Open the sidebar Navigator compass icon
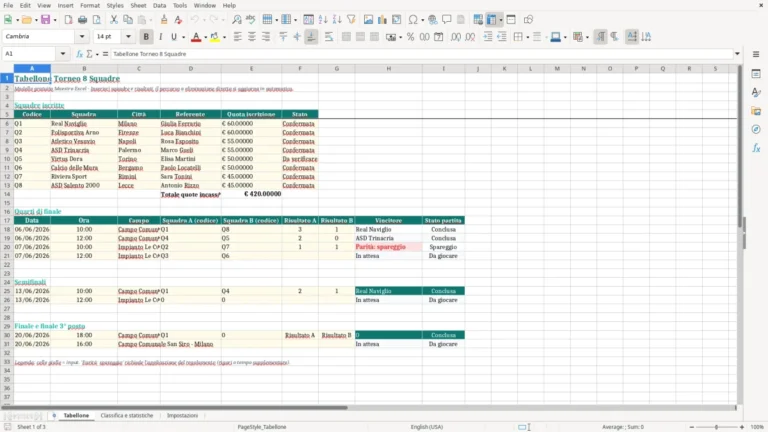Viewport: 768px width, 432px height. pyautogui.click(x=756, y=129)
